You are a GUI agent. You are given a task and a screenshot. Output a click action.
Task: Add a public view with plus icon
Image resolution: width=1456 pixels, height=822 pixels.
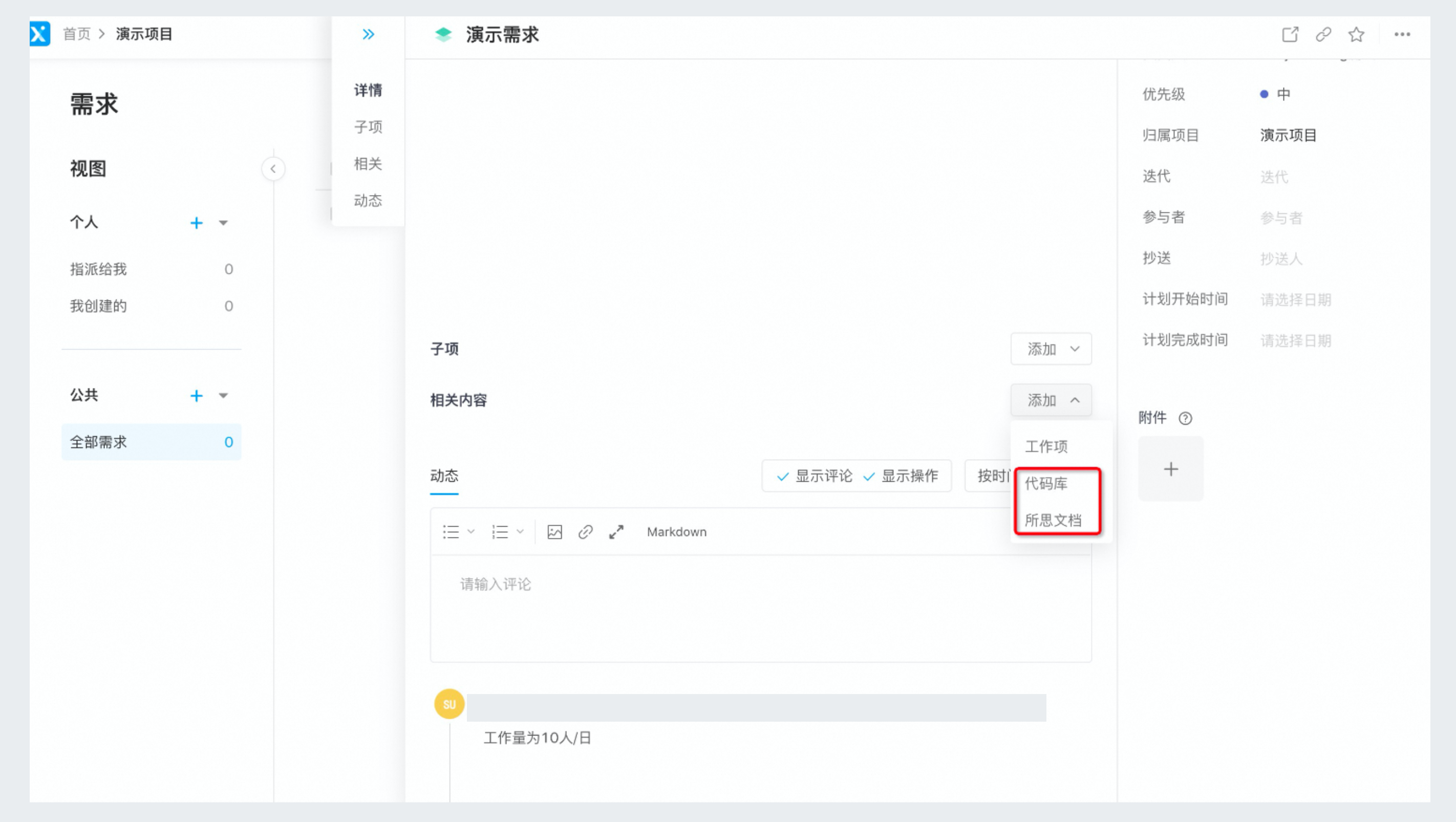pos(196,396)
